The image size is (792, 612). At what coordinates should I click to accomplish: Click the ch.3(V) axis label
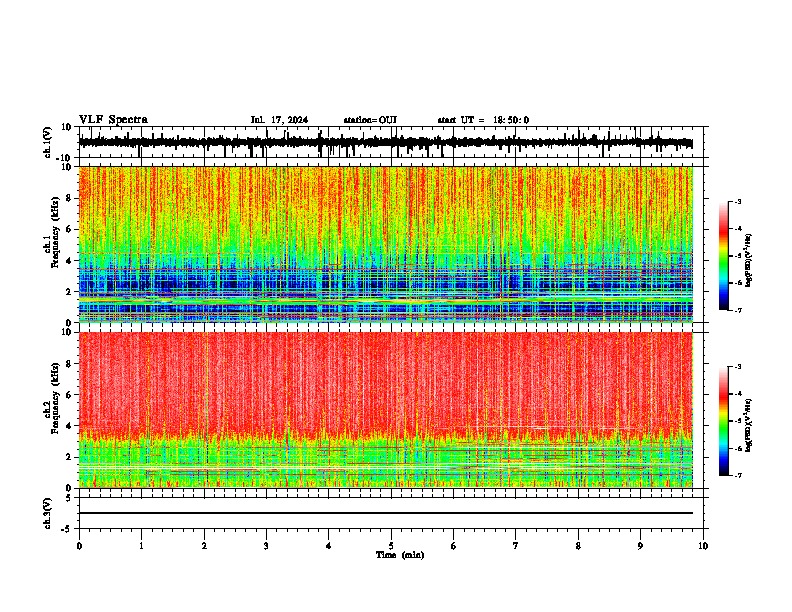pyautogui.click(x=48, y=513)
